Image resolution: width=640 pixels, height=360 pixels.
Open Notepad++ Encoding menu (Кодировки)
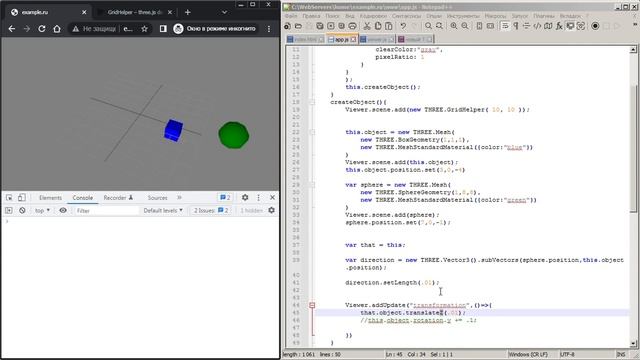373,16
